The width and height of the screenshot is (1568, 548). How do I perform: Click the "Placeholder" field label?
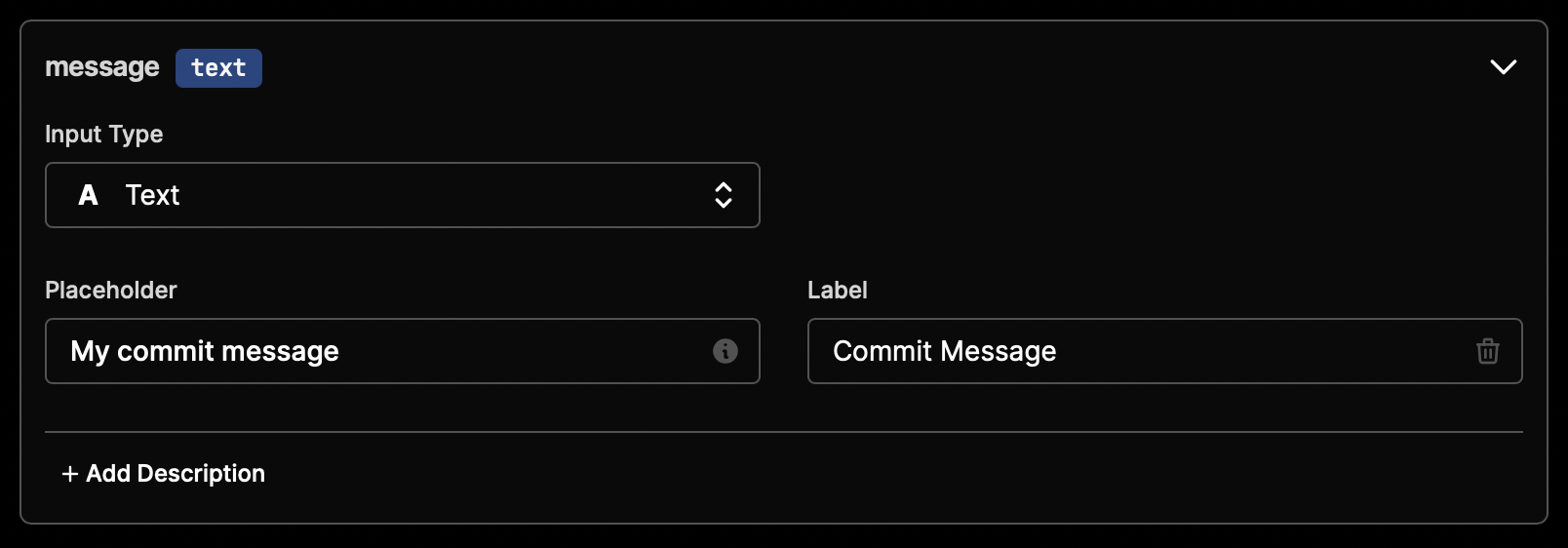(111, 291)
